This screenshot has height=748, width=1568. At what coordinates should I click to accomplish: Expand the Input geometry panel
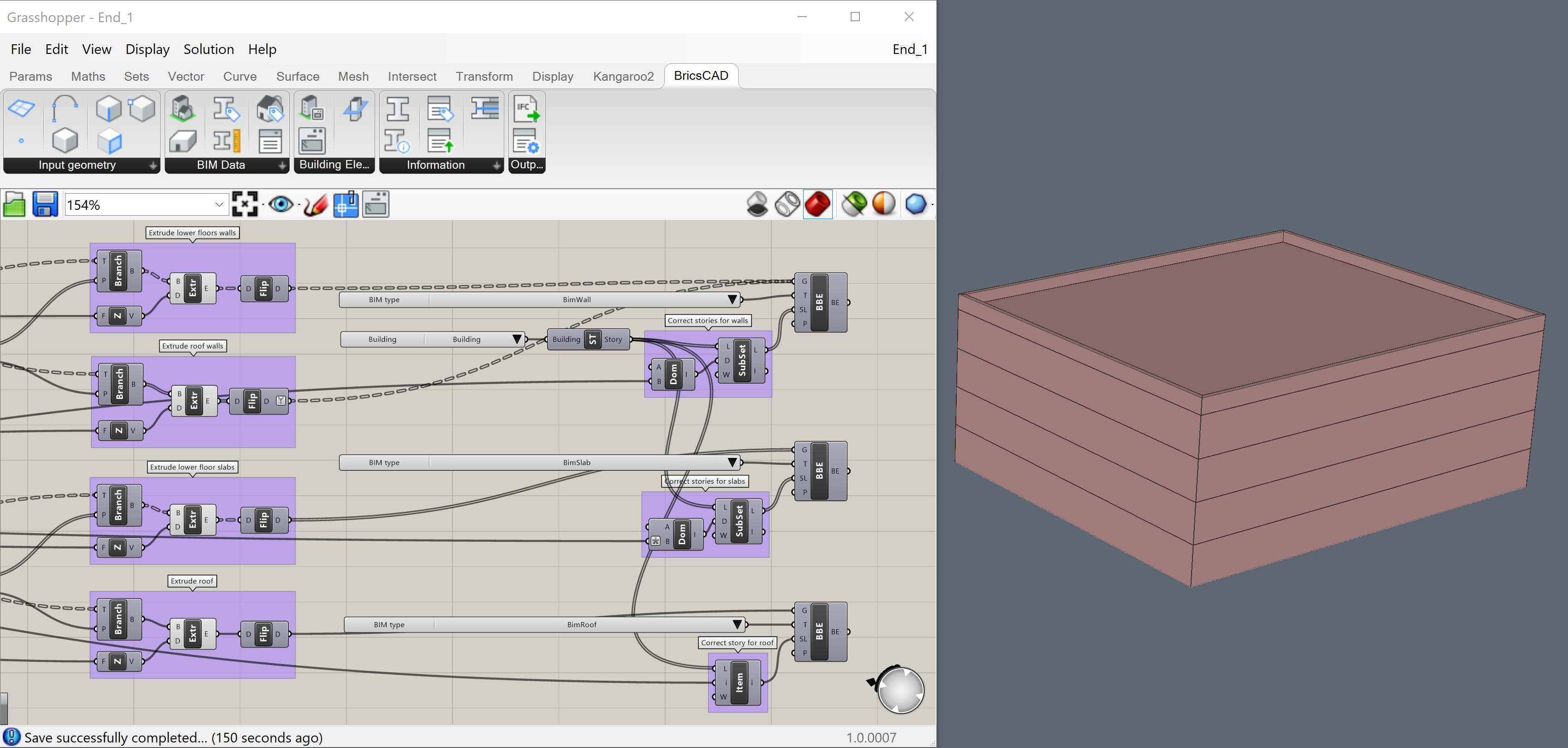pyautogui.click(x=153, y=166)
